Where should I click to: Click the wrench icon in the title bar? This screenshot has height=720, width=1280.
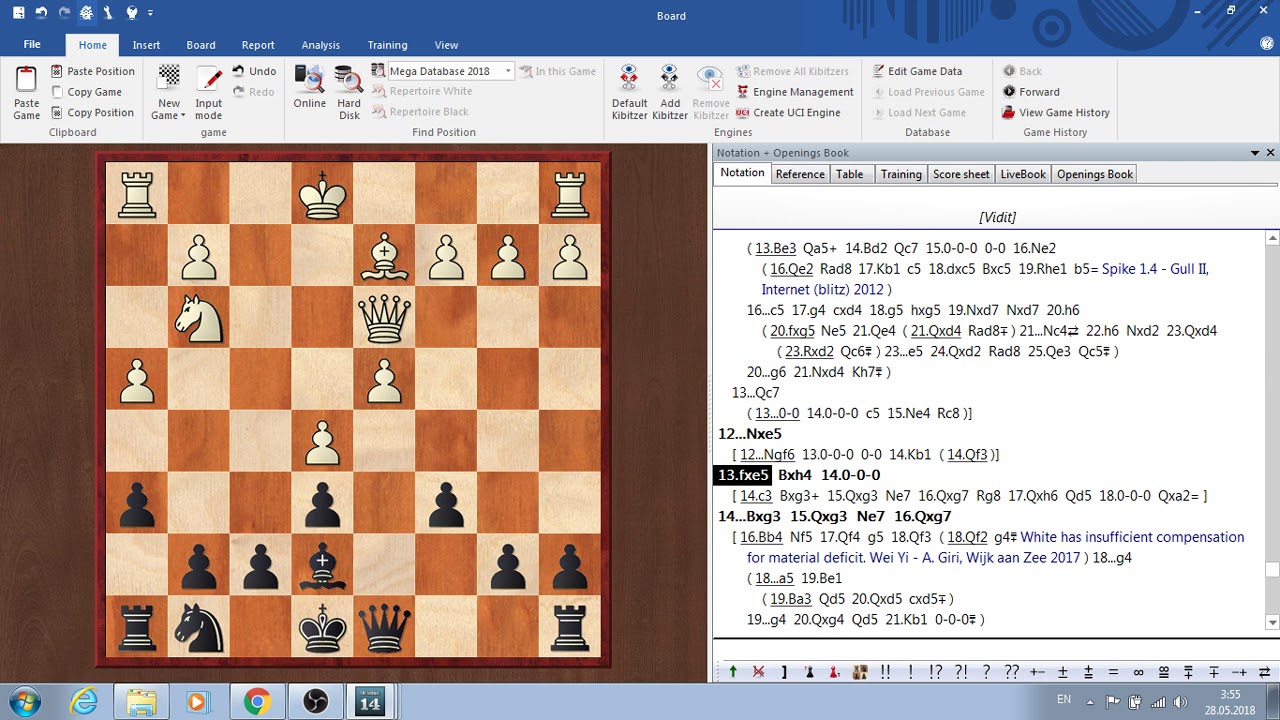(108, 13)
